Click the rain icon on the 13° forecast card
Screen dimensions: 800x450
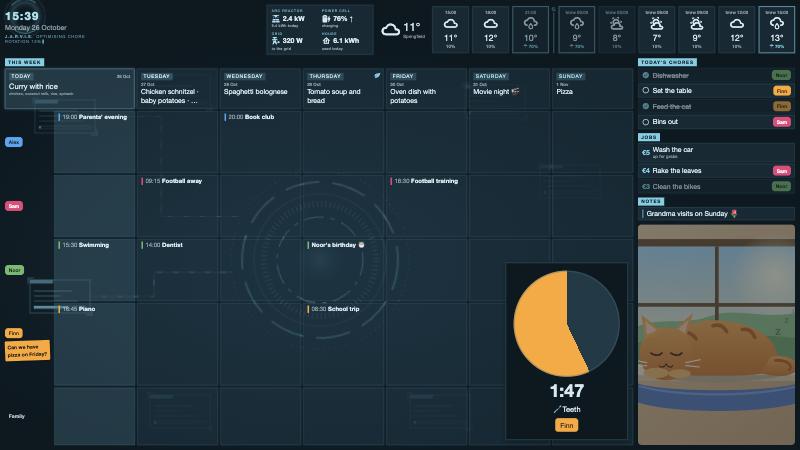click(777, 23)
